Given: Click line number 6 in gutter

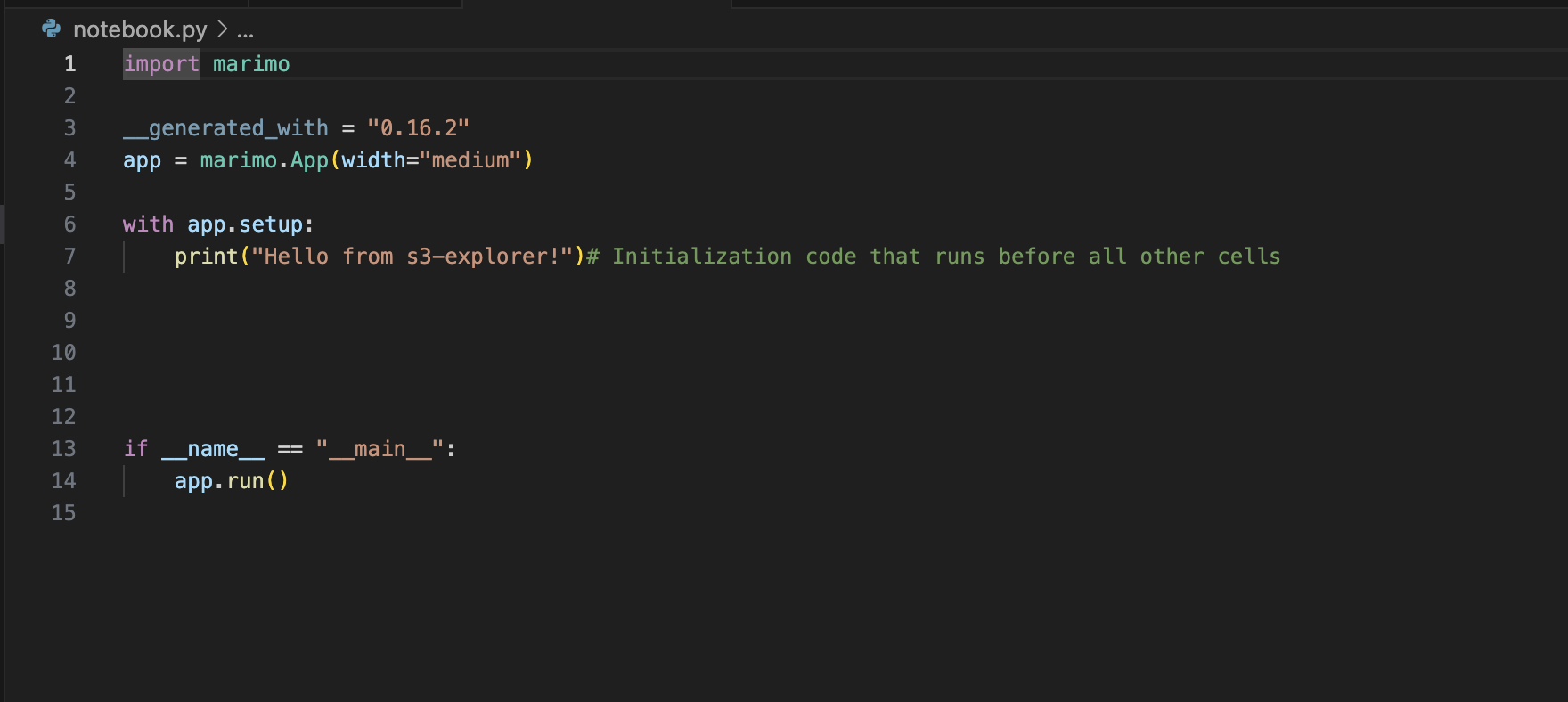Looking at the screenshot, I should (70, 224).
